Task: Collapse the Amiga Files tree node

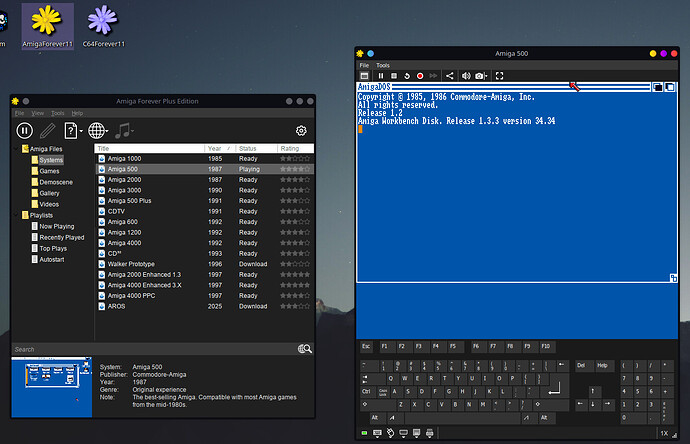Action: coord(17,149)
